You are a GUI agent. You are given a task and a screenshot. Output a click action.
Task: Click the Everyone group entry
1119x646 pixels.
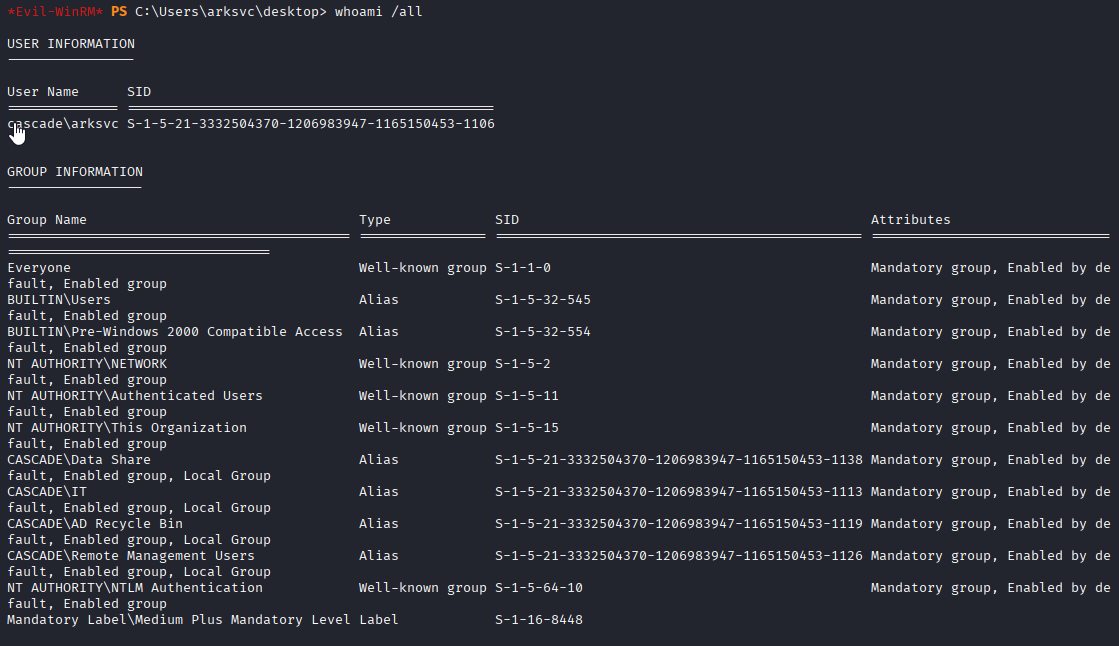(x=39, y=268)
